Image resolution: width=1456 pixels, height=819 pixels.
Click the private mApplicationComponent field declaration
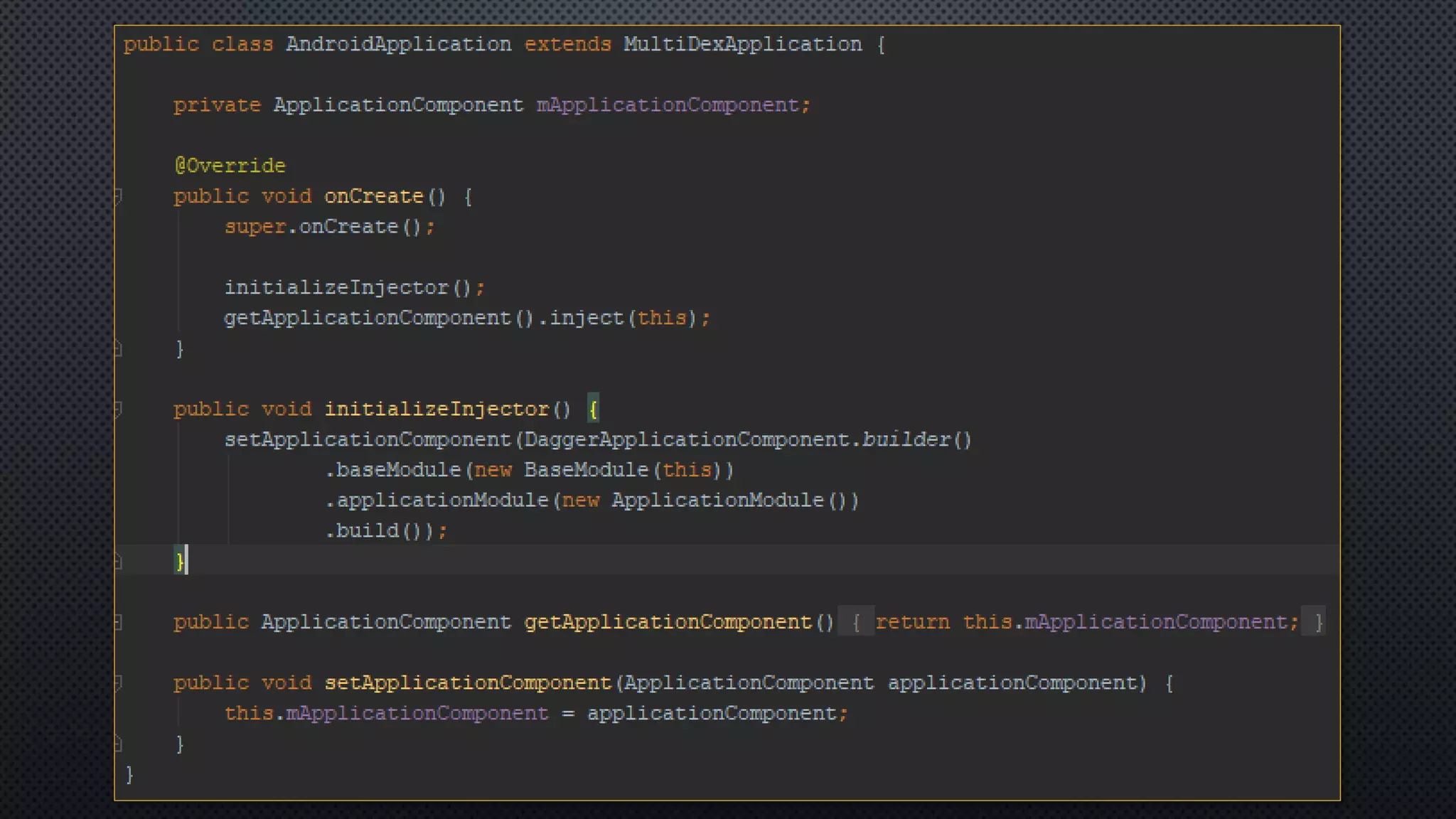(x=492, y=105)
